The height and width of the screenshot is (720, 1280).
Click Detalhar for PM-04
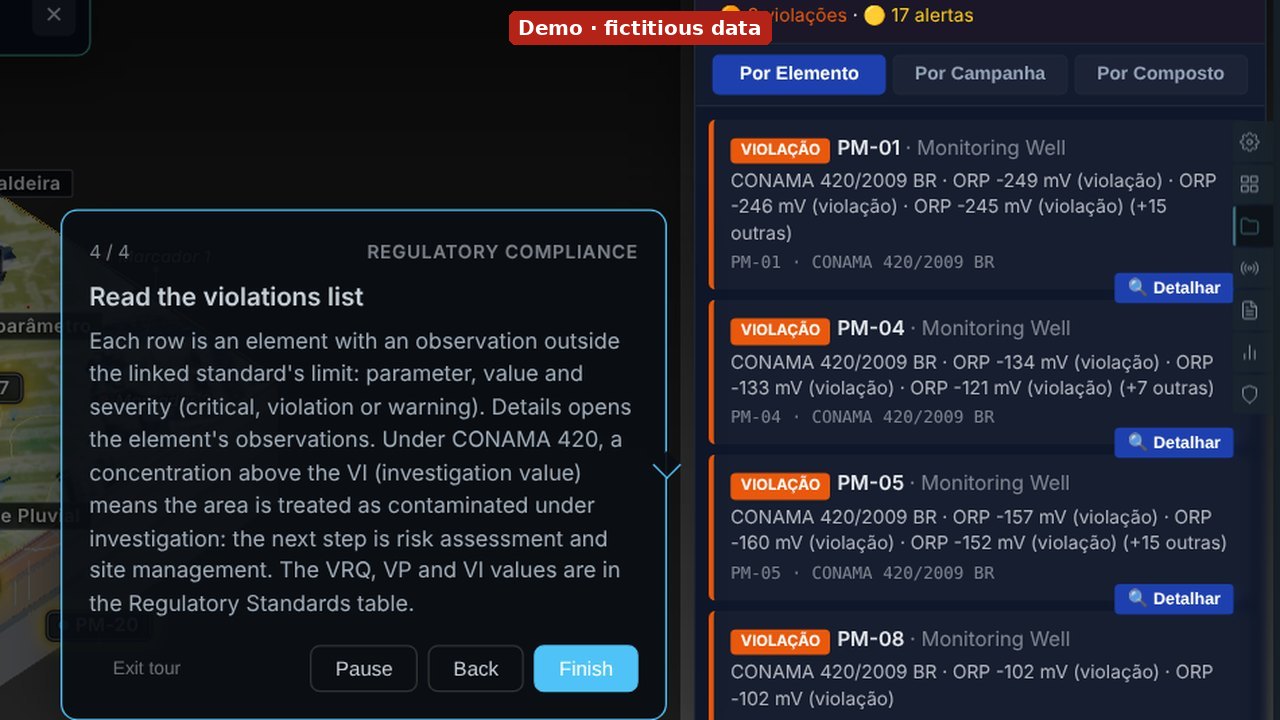coord(1174,443)
